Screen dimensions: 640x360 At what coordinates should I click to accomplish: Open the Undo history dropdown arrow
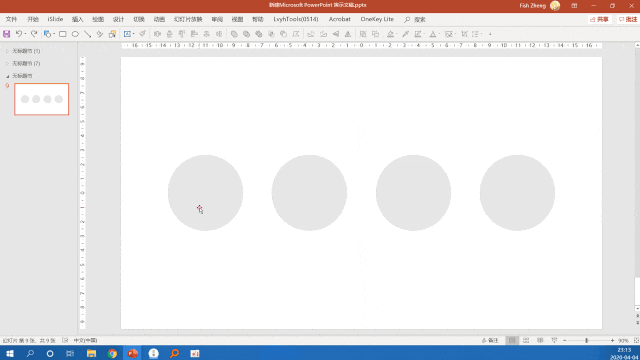click(25, 34)
